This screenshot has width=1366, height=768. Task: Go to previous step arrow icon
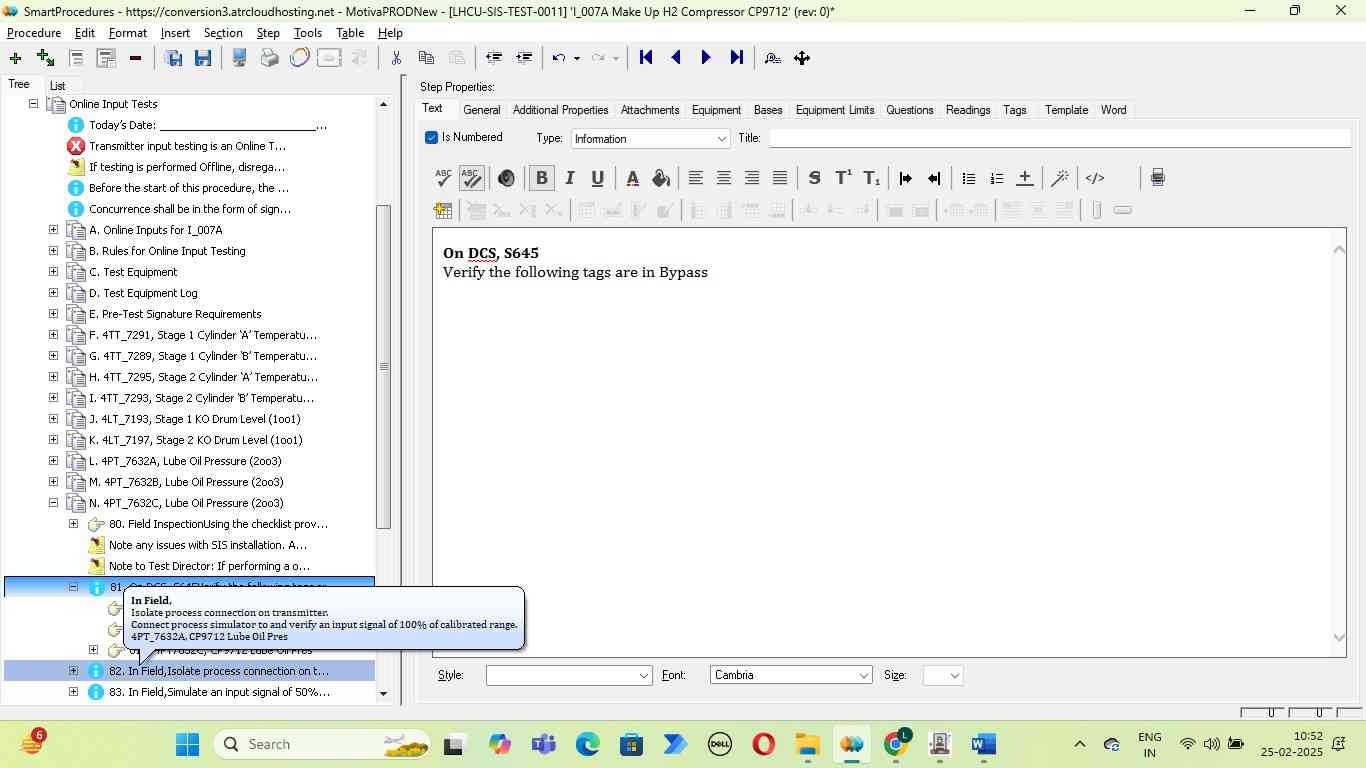[676, 58]
